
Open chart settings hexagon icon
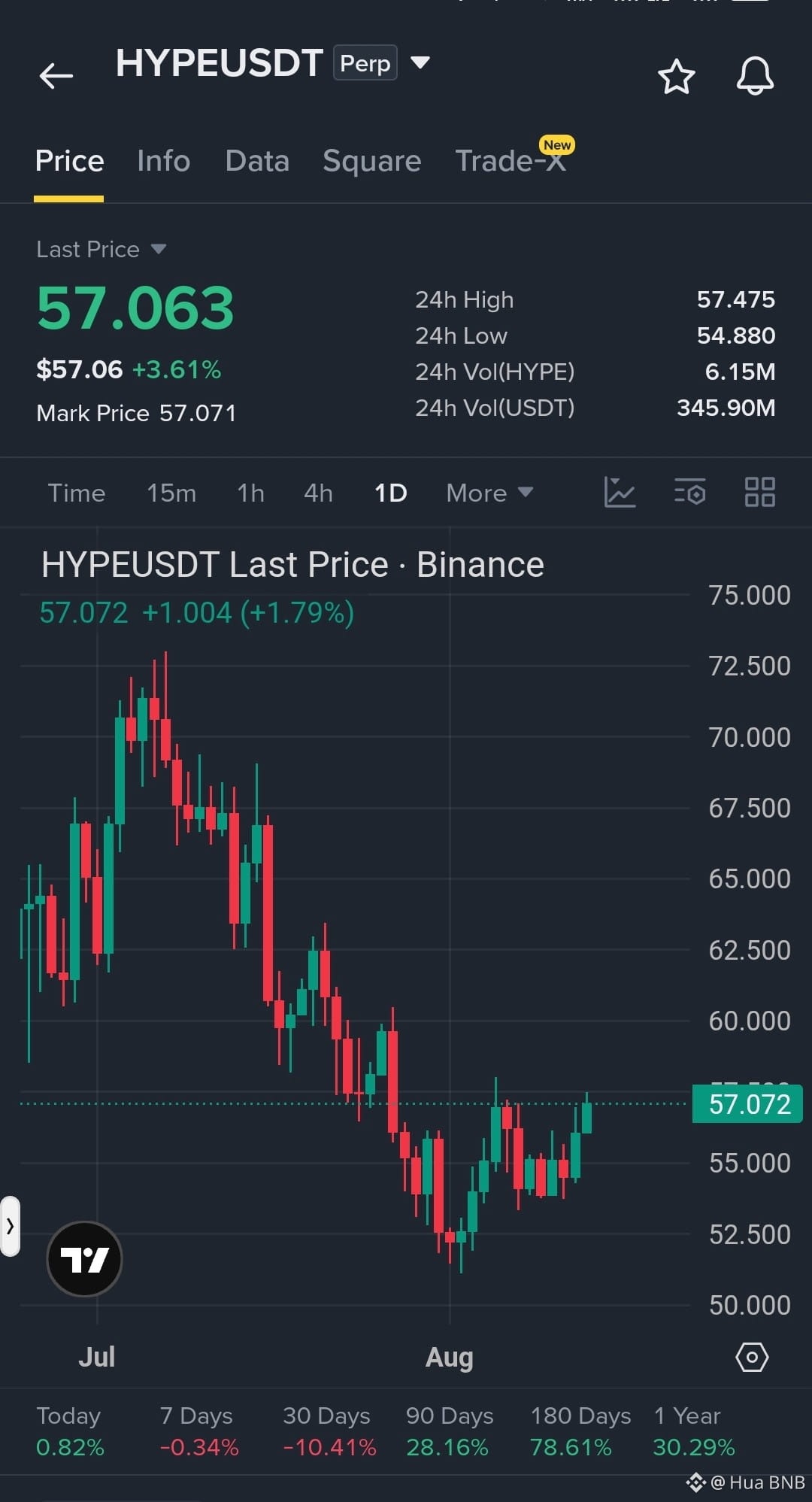click(x=751, y=1357)
